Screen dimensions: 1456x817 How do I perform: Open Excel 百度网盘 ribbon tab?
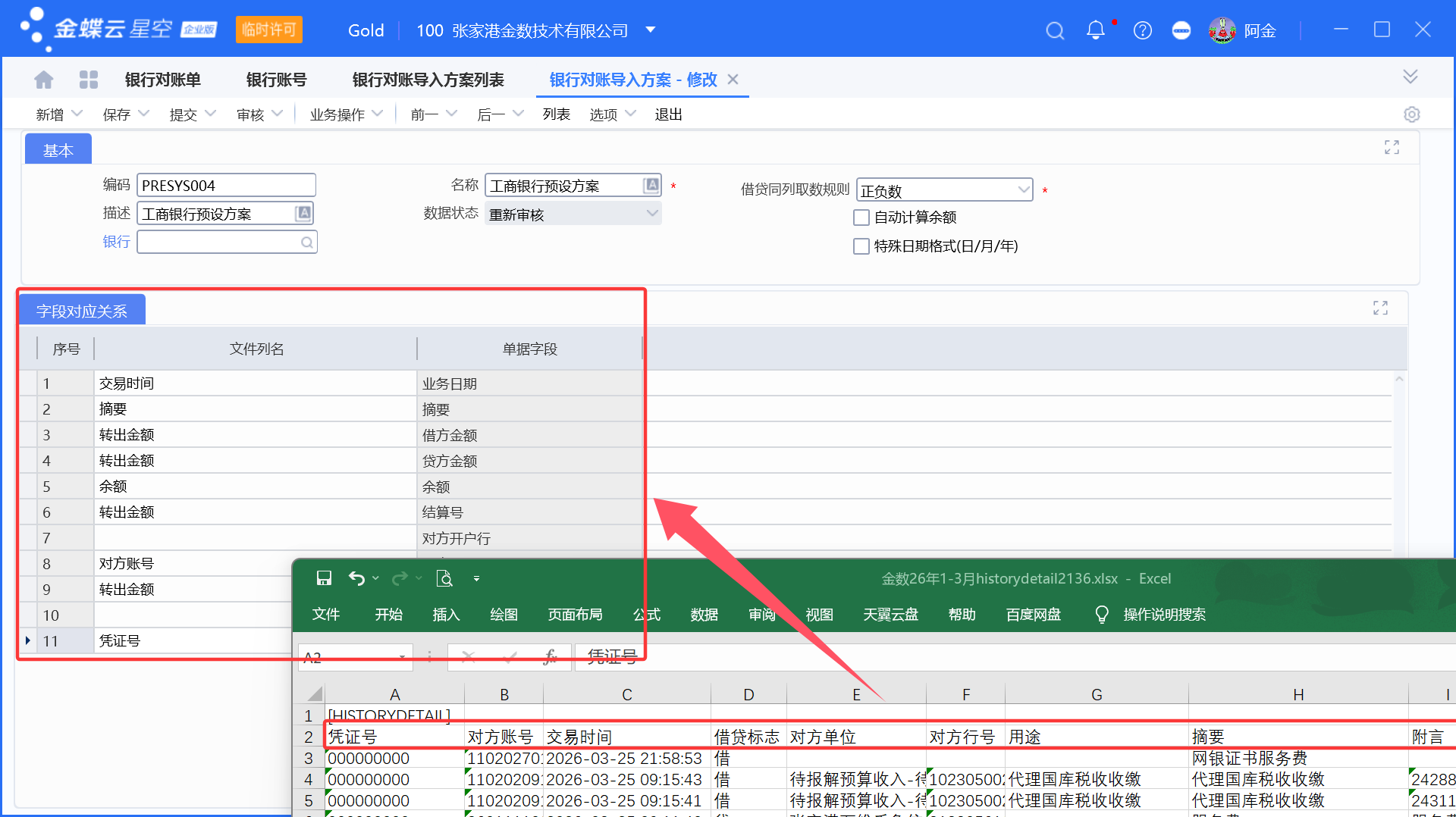pos(1033,615)
